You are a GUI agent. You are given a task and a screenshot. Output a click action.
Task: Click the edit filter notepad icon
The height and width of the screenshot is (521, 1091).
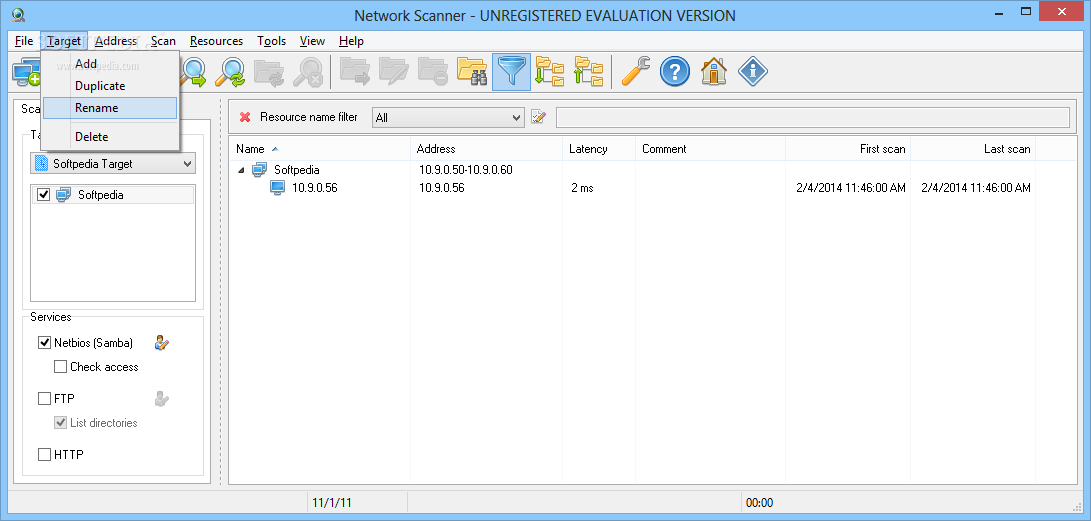tap(538, 117)
